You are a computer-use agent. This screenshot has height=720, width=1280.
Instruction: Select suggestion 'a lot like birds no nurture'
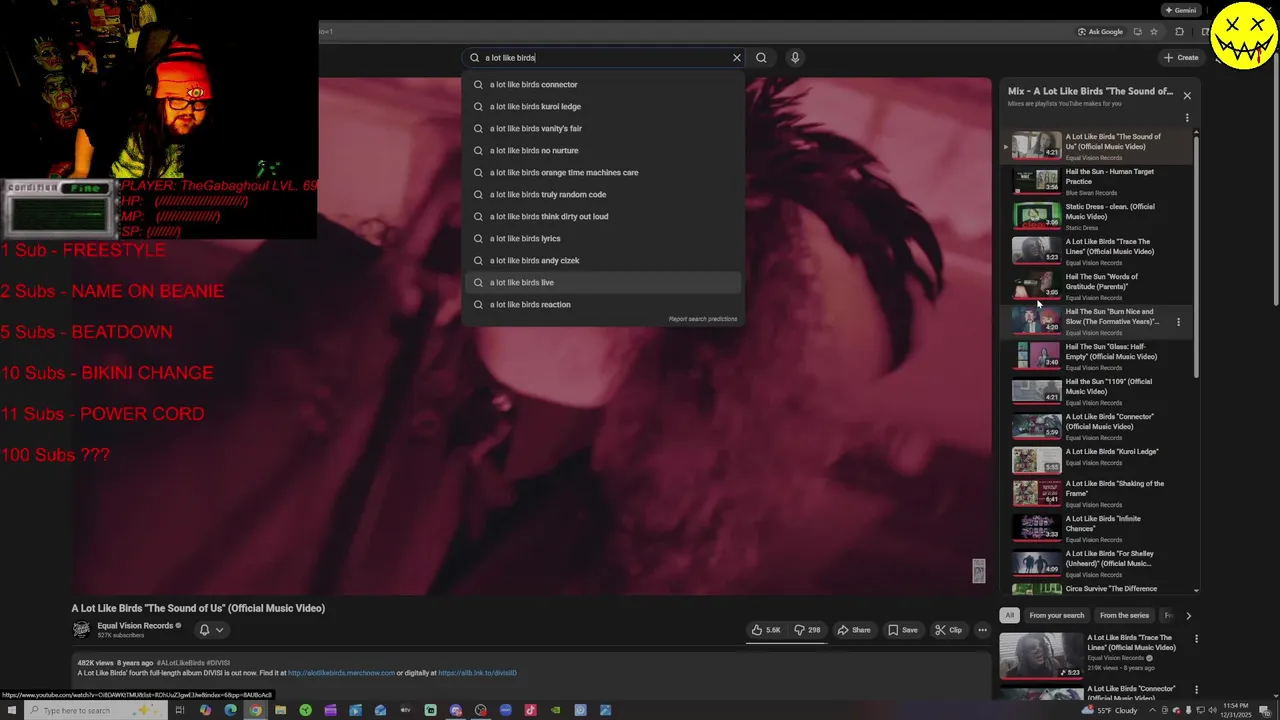(x=603, y=151)
